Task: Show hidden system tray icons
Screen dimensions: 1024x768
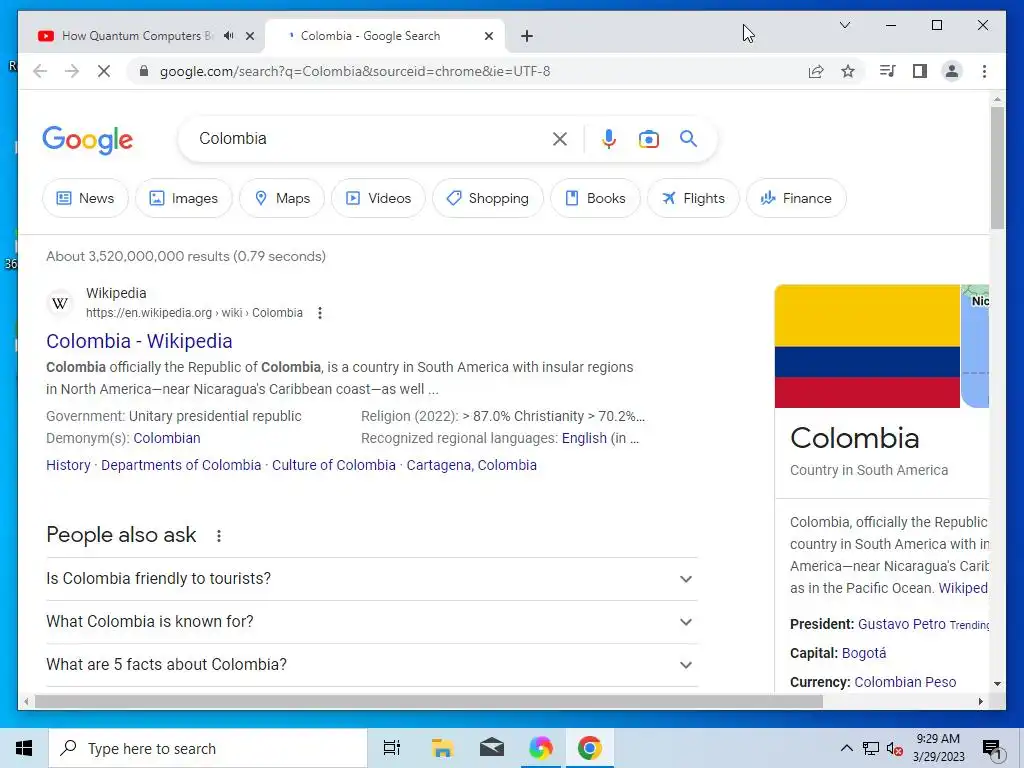Action: 846,748
